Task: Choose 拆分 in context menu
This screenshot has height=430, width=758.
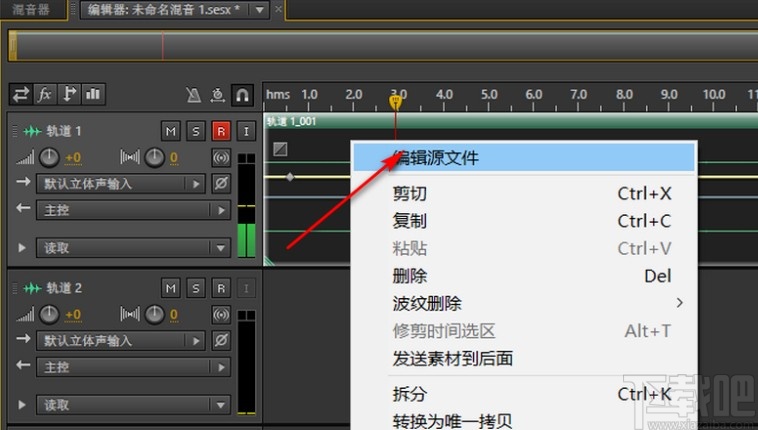Action: tap(525, 394)
